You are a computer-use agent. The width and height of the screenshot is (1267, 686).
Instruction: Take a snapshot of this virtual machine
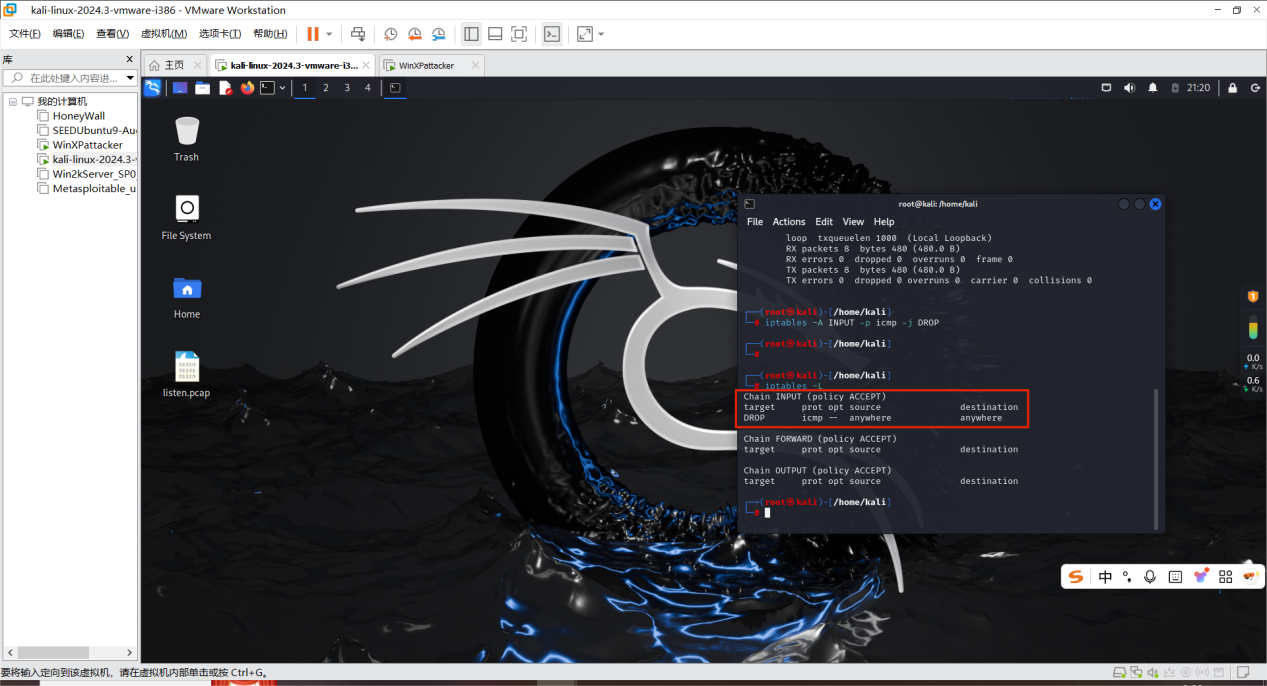(x=391, y=34)
